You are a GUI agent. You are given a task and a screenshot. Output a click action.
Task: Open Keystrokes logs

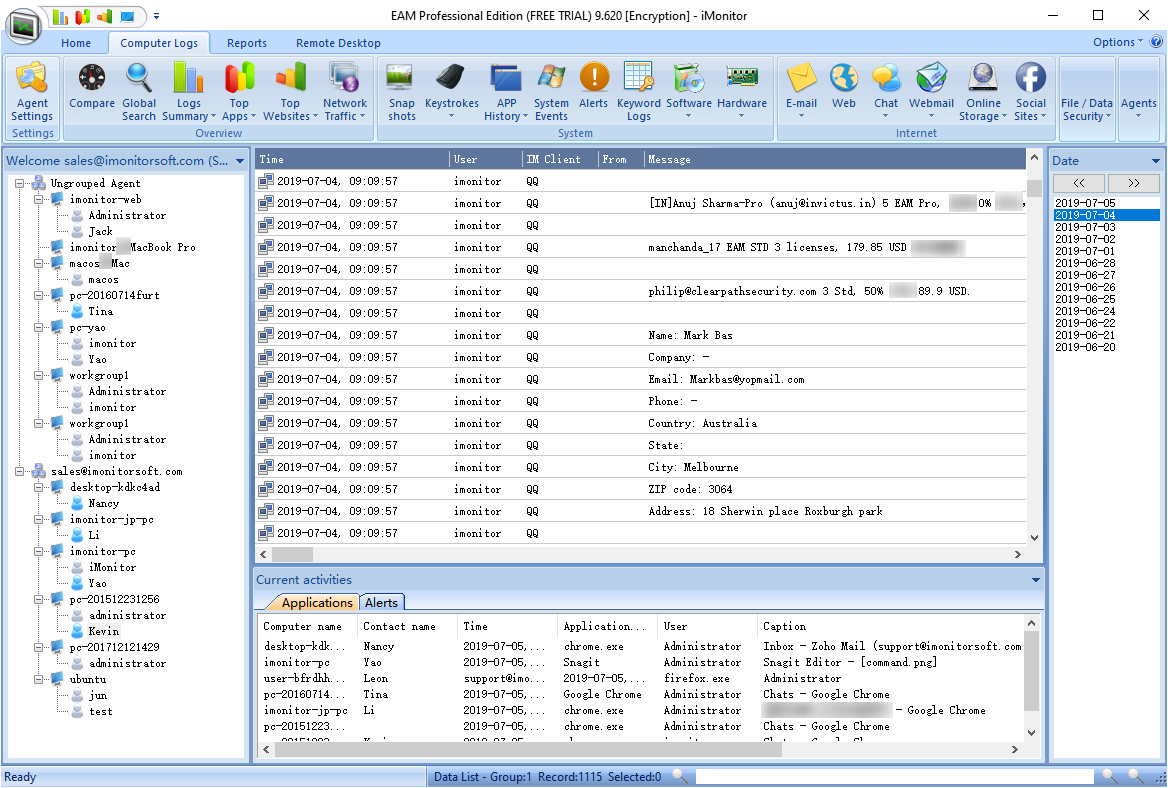451,92
